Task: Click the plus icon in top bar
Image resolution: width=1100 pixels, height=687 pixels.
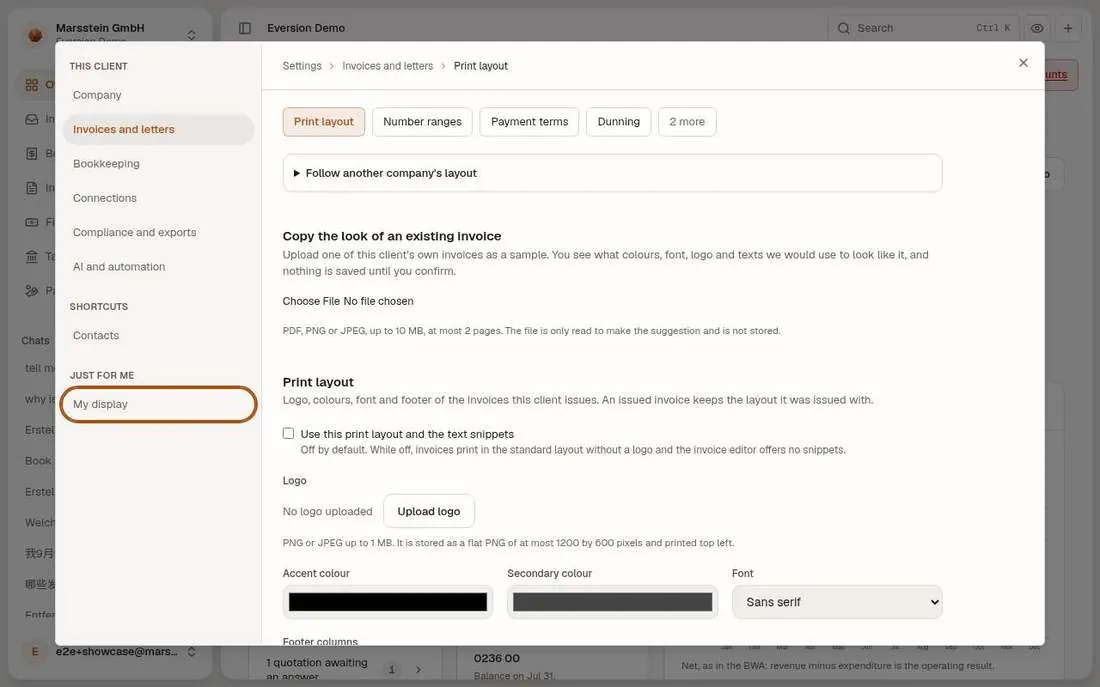Action: click(1068, 28)
